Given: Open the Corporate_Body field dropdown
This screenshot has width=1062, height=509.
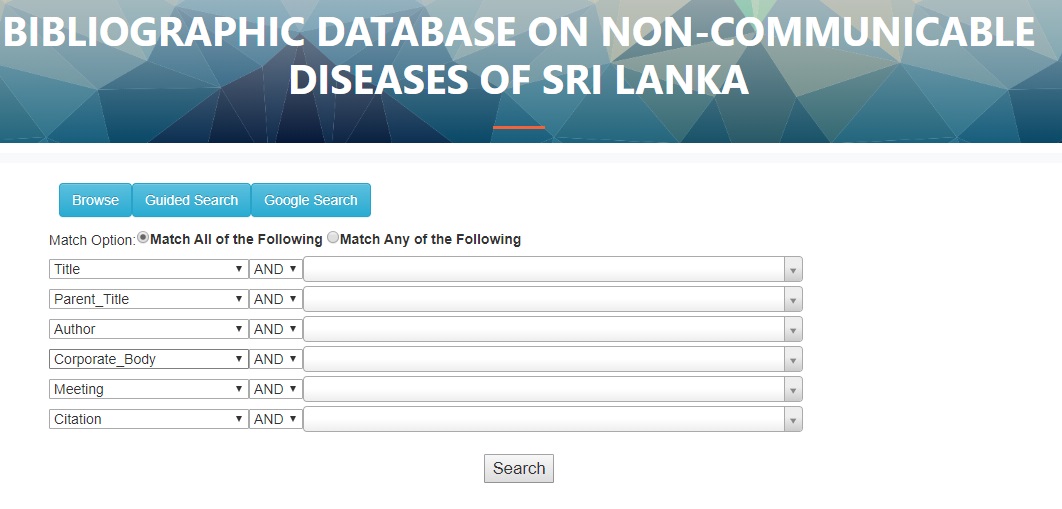Looking at the screenshot, I should (148, 359).
